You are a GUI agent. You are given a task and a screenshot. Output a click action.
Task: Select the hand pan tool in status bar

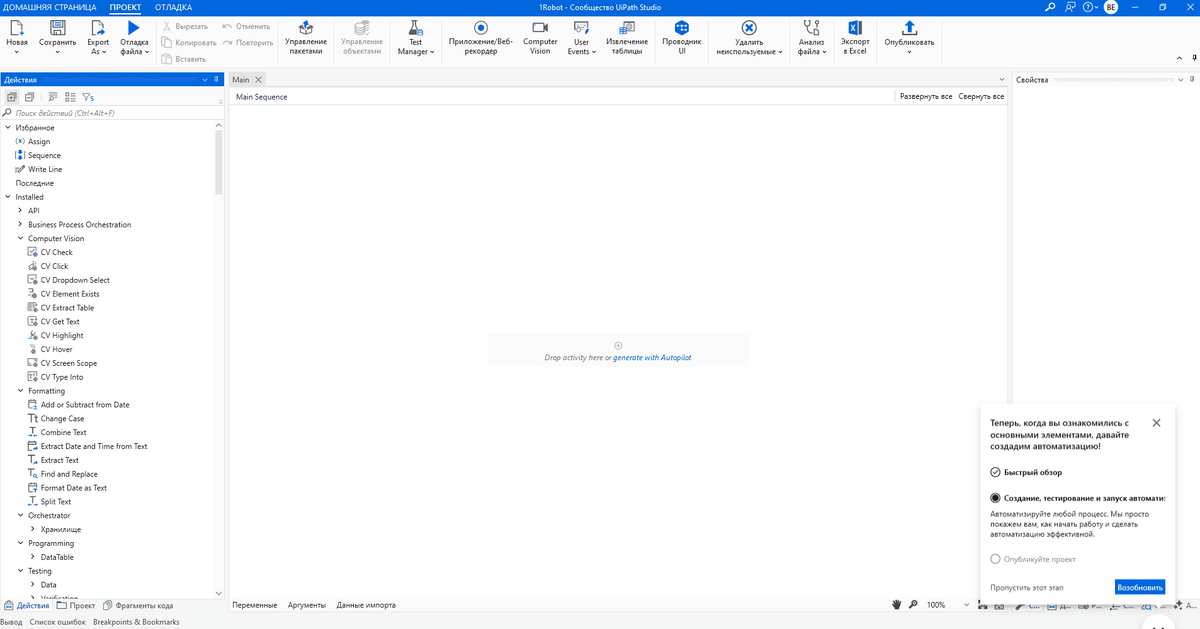[x=897, y=604]
